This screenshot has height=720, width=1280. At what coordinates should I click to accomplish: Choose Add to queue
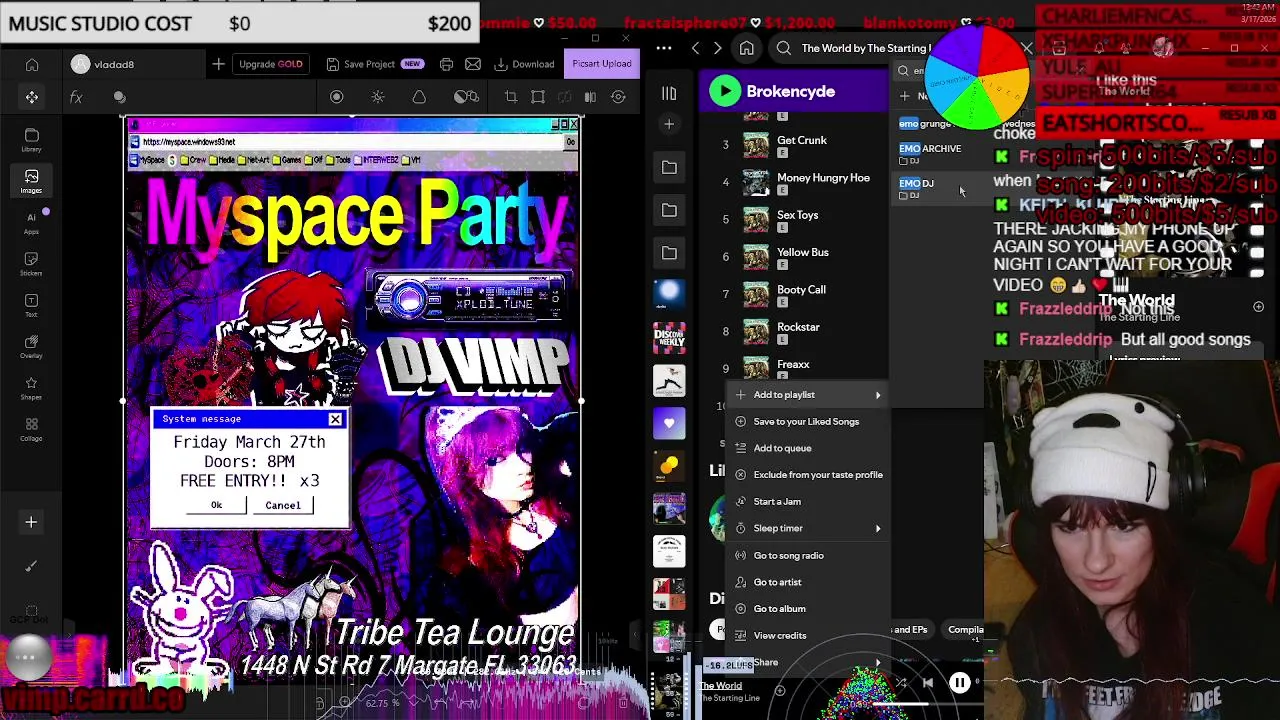(x=810, y=448)
